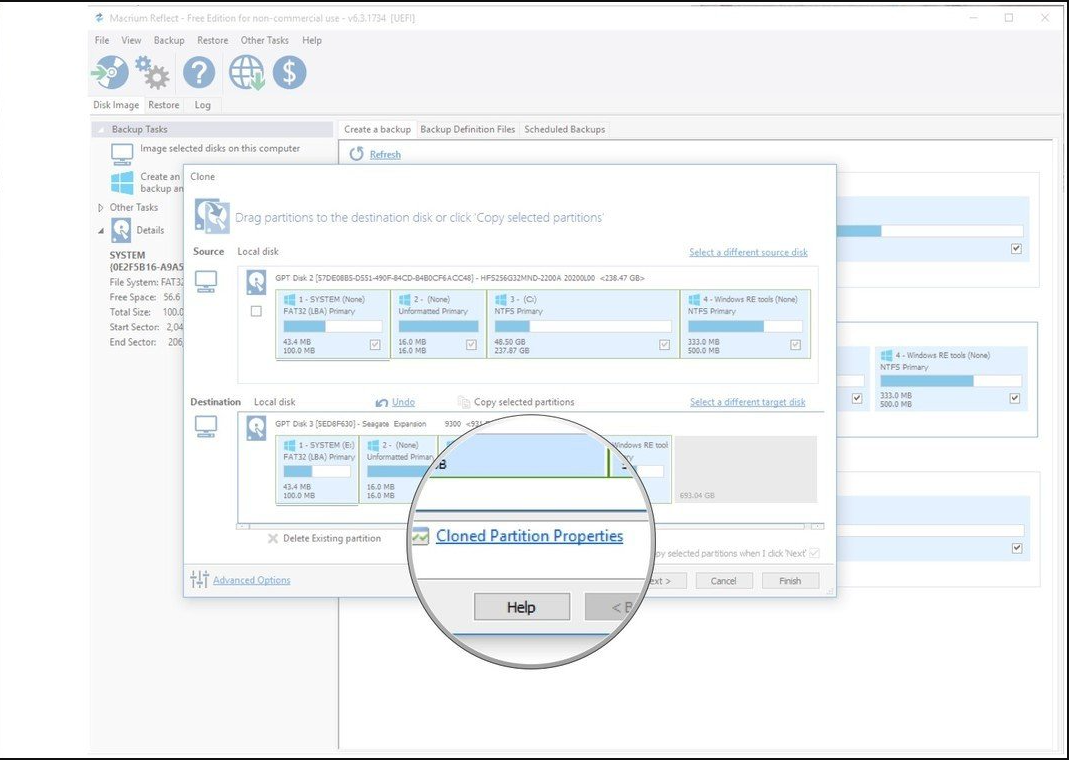Image resolution: width=1069 pixels, height=760 pixels.
Task: Click the Finish button
Action: 790,581
